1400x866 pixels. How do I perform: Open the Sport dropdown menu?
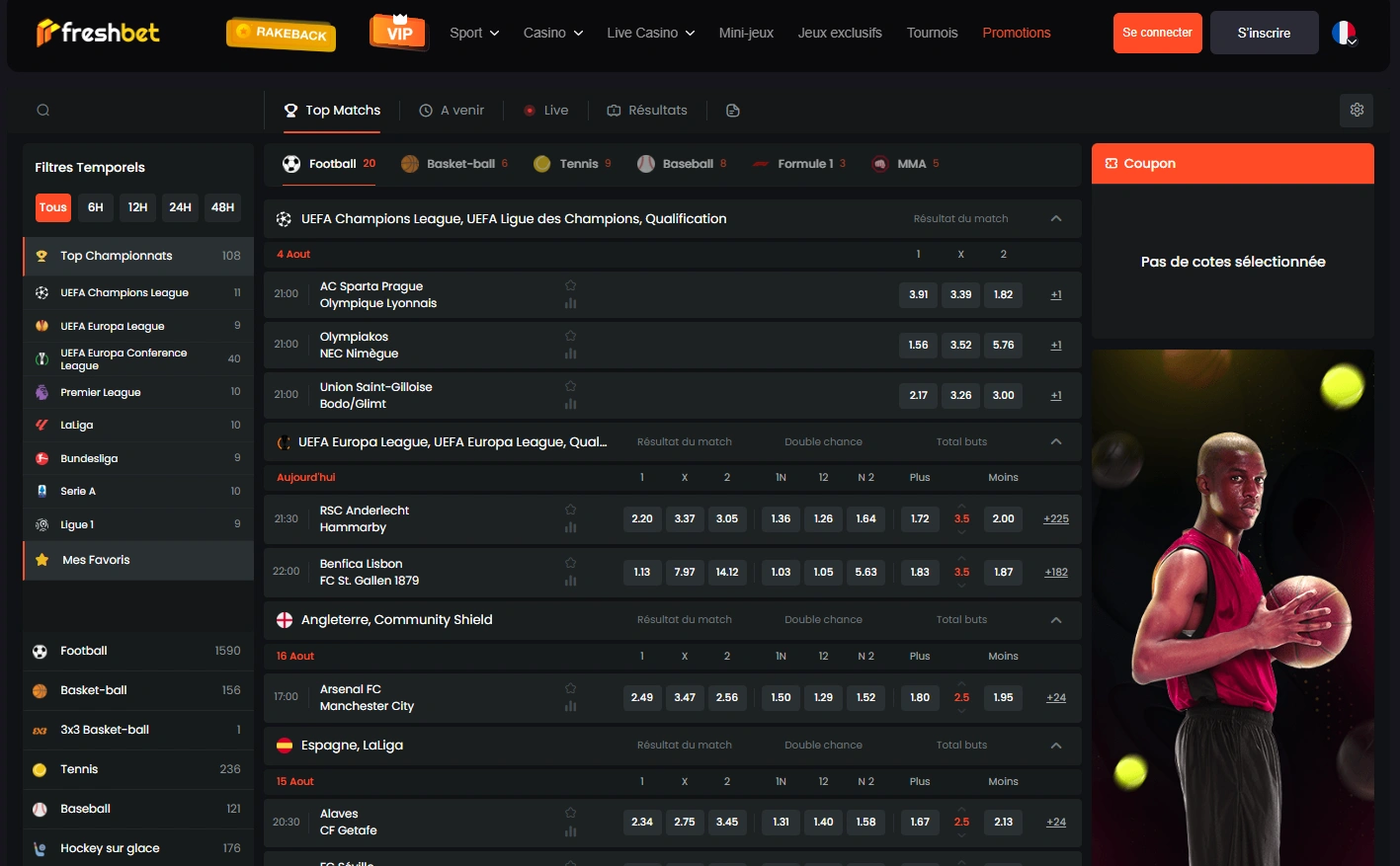point(474,33)
